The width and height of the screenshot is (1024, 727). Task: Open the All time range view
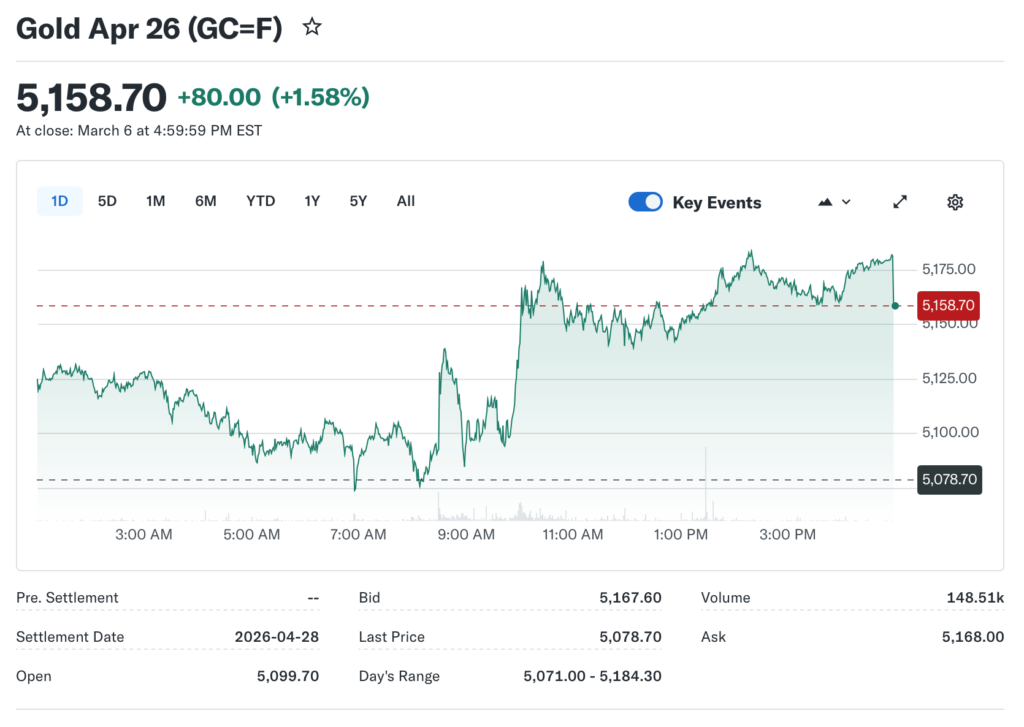[x=405, y=200]
